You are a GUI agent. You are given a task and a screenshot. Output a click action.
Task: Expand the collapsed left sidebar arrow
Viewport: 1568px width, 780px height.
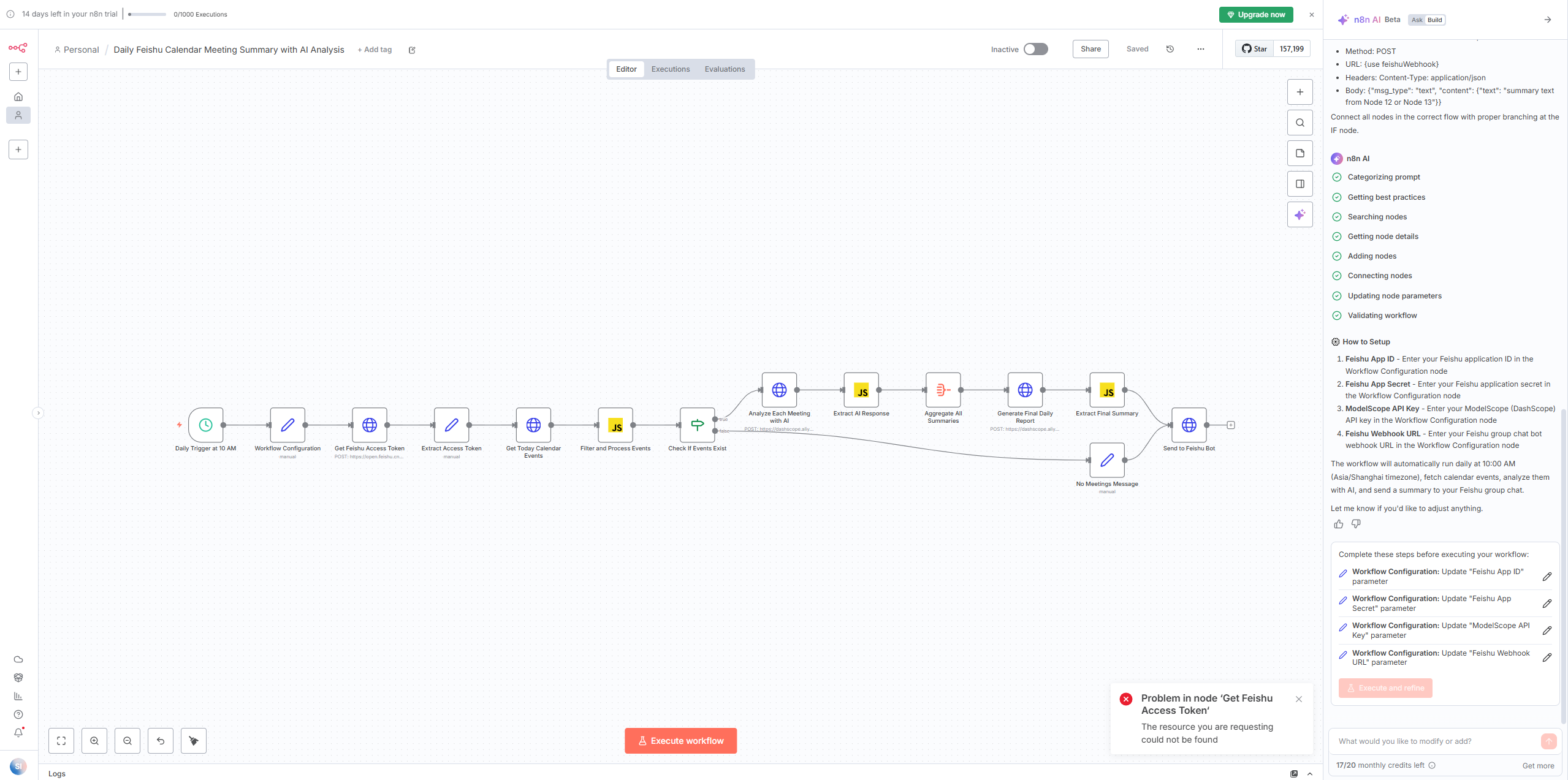(38, 413)
